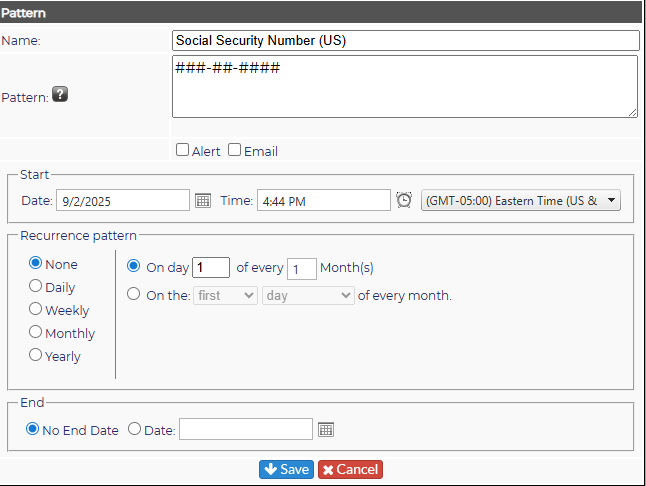
Task: Select the End Date radio option
Action: point(134,429)
